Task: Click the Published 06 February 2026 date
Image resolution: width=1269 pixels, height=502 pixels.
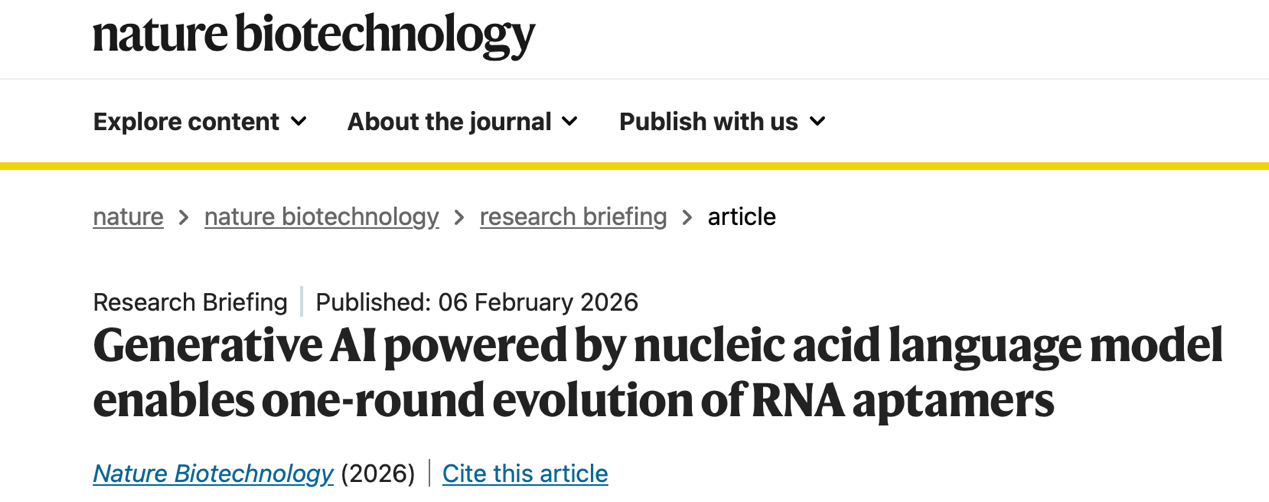Action: click(477, 302)
